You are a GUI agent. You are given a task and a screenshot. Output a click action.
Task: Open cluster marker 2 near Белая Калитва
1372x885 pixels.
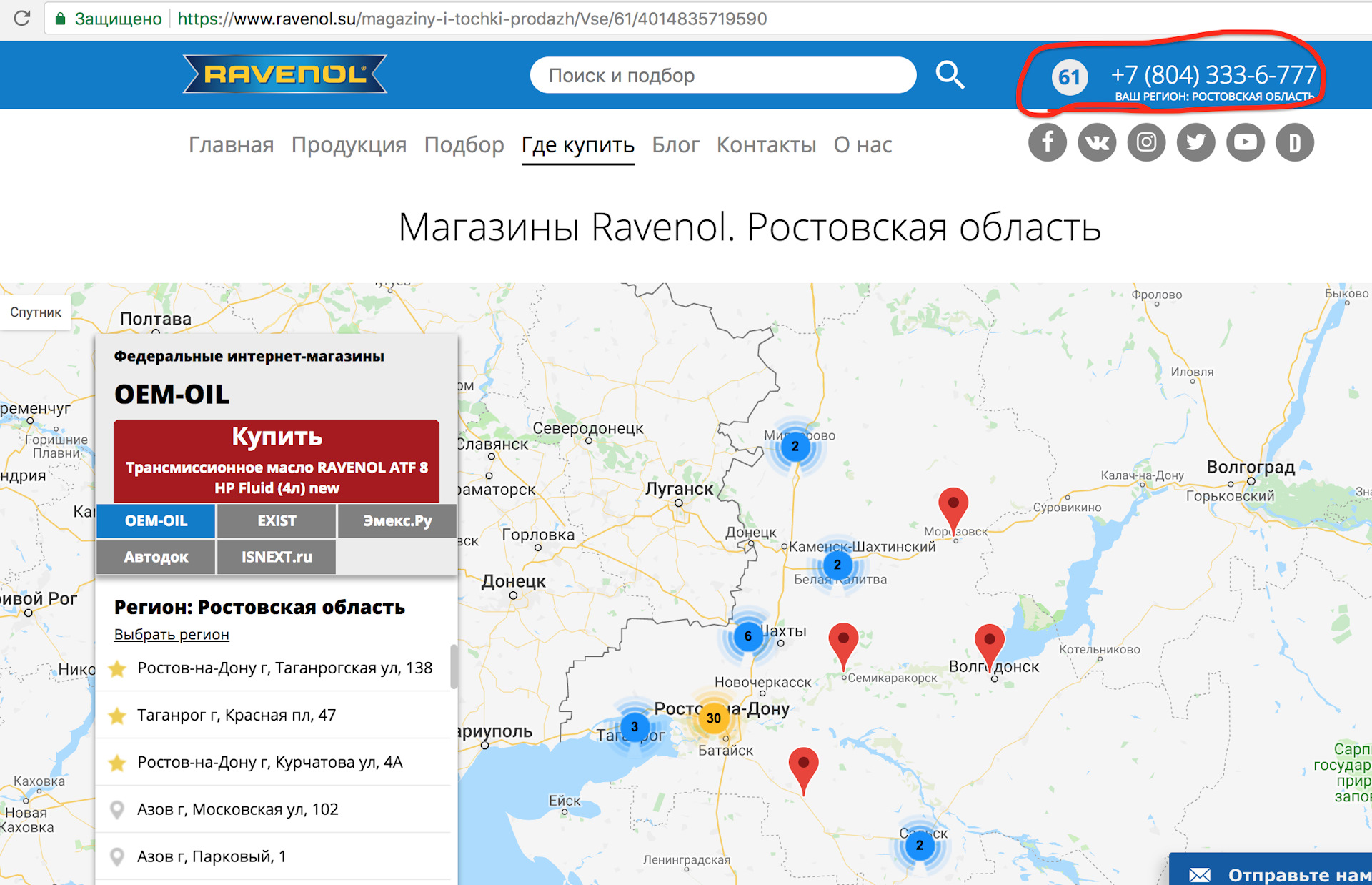pyautogui.click(x=837, y=565)
